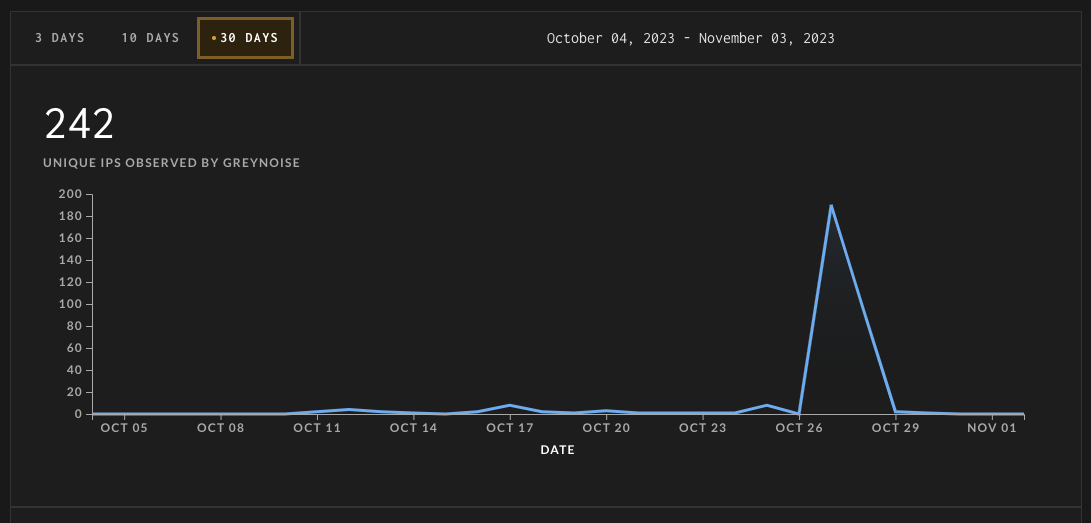Select the 30 DAYS range option
This screenshot has width=1091, height=523.
click(246, 38)
